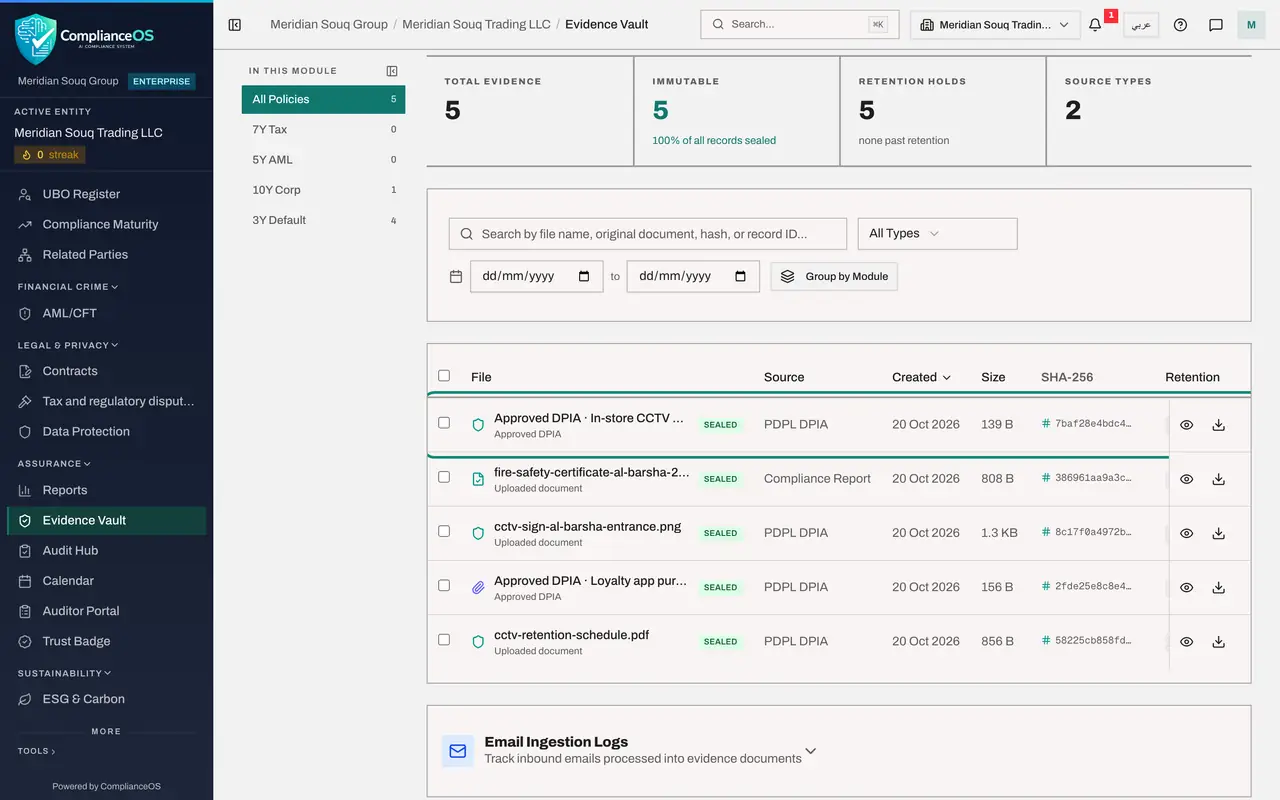Go to UBO Register in the sidebar

[106, 194]
